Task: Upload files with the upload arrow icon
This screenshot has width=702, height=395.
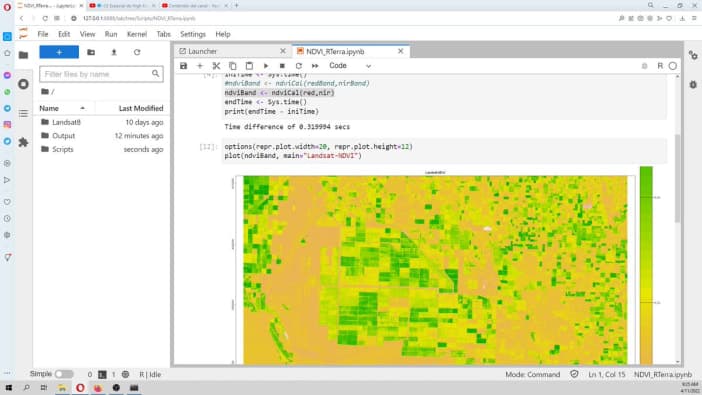Action: coord(114,52)
